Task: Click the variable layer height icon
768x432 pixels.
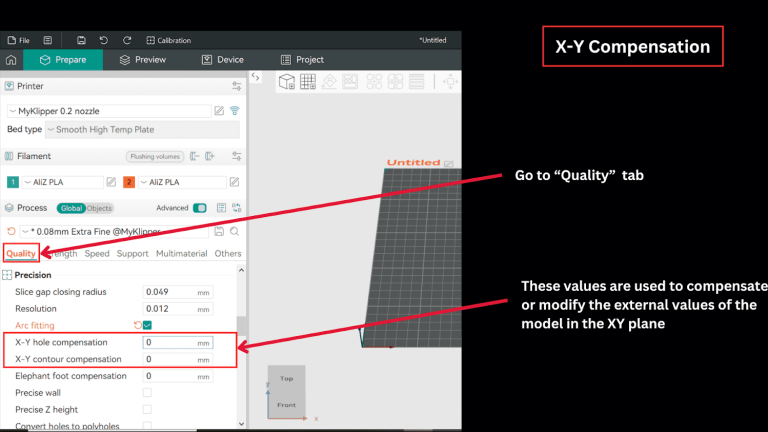Action: click(x=416, y=81)
